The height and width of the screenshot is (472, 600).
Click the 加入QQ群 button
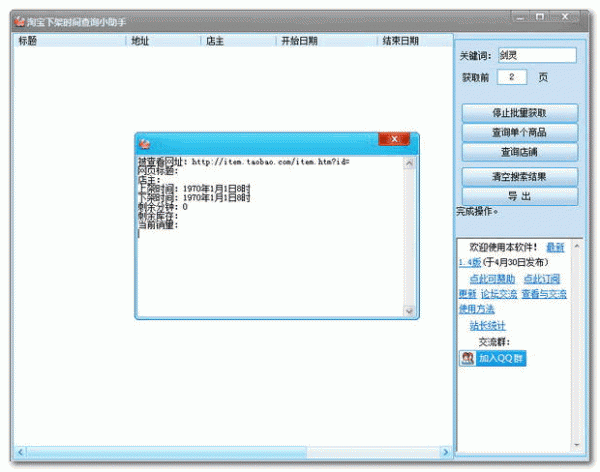[x=493, y=358]
